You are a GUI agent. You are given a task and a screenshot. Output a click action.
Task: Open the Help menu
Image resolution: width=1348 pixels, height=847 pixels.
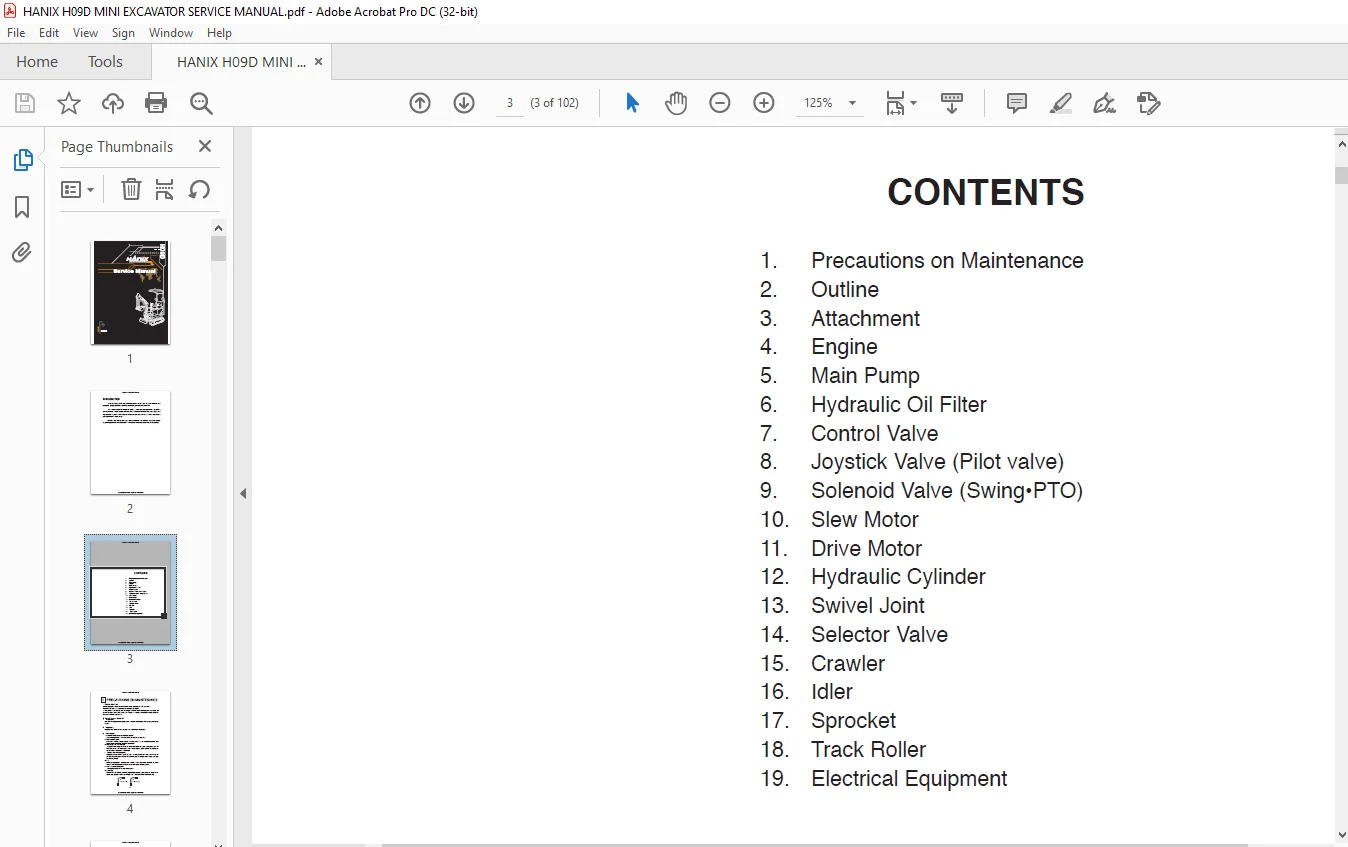click(x=219, y=33)
